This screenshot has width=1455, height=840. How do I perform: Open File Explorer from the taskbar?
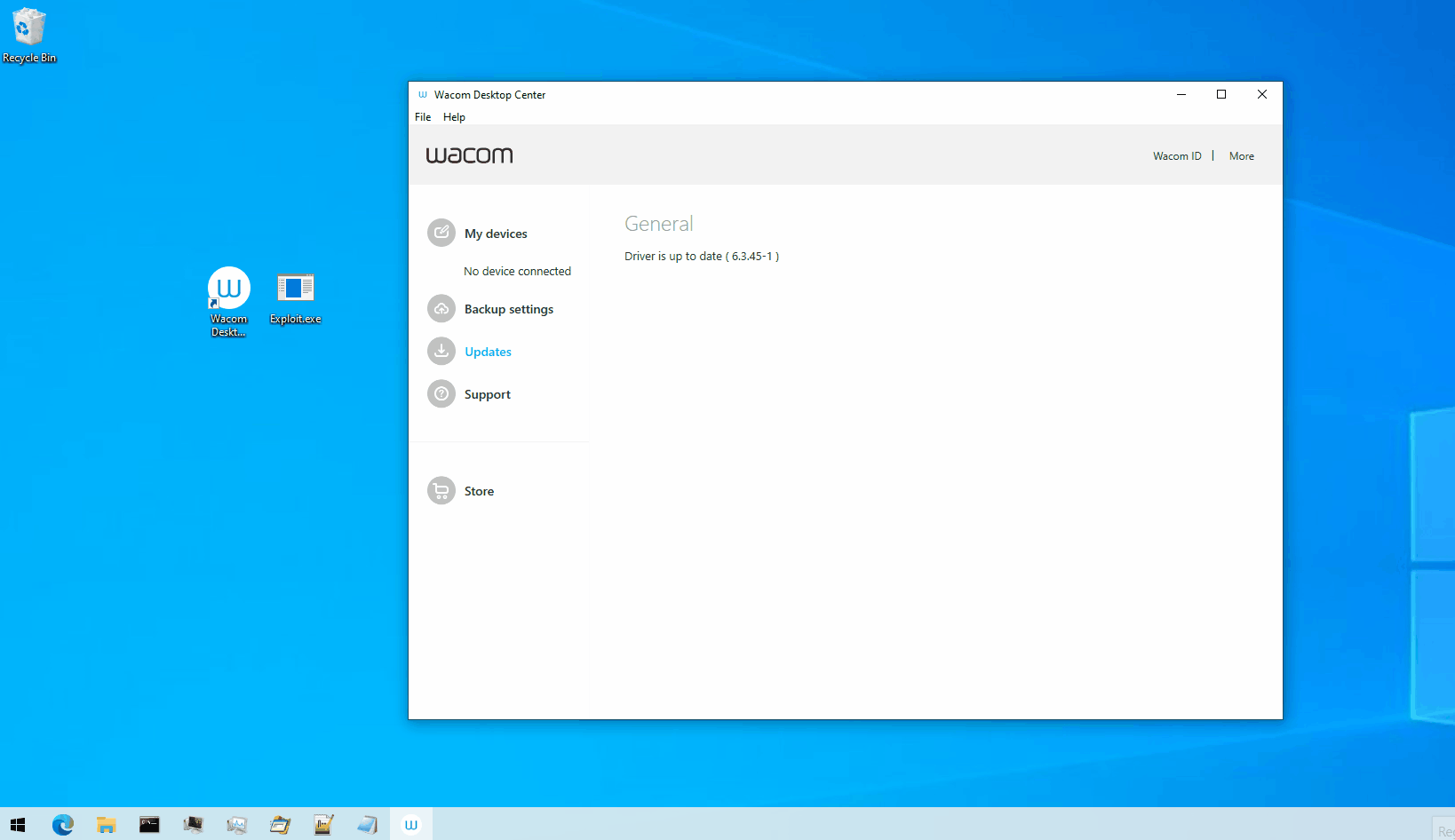(x=107, y=825)
